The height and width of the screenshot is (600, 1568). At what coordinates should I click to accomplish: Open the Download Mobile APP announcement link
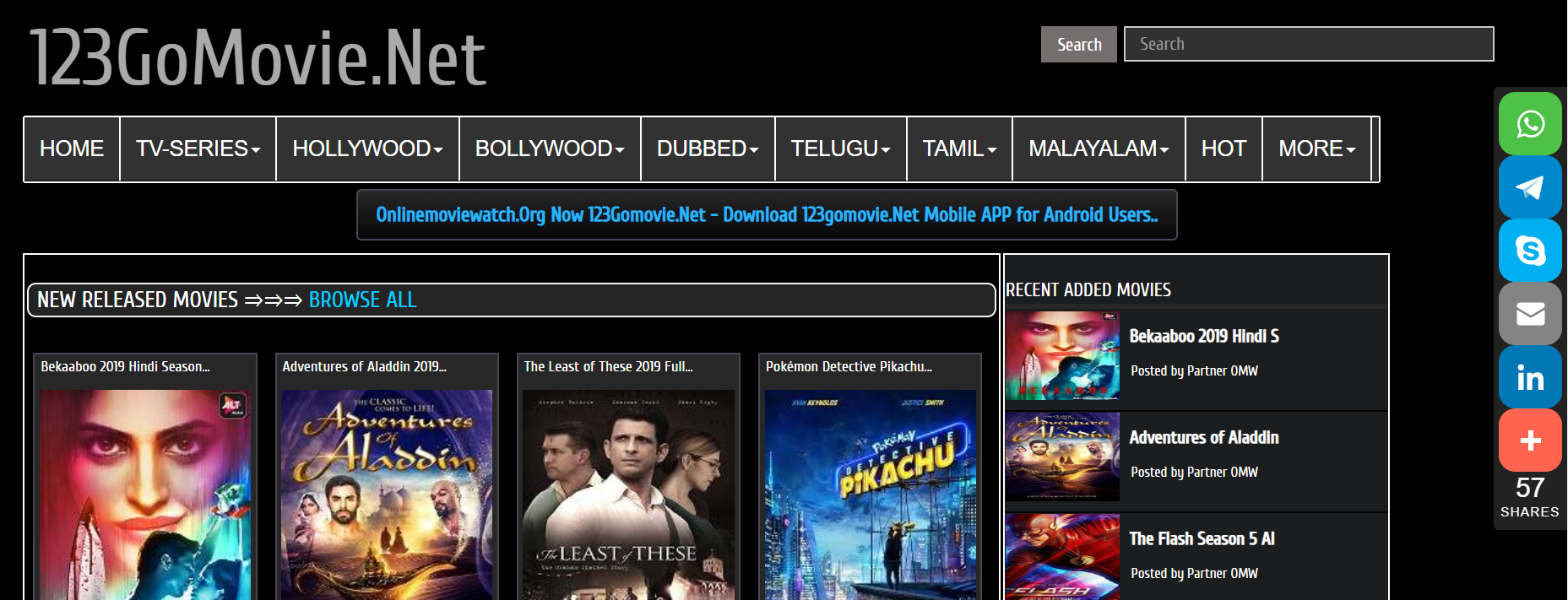pos(767,214)
